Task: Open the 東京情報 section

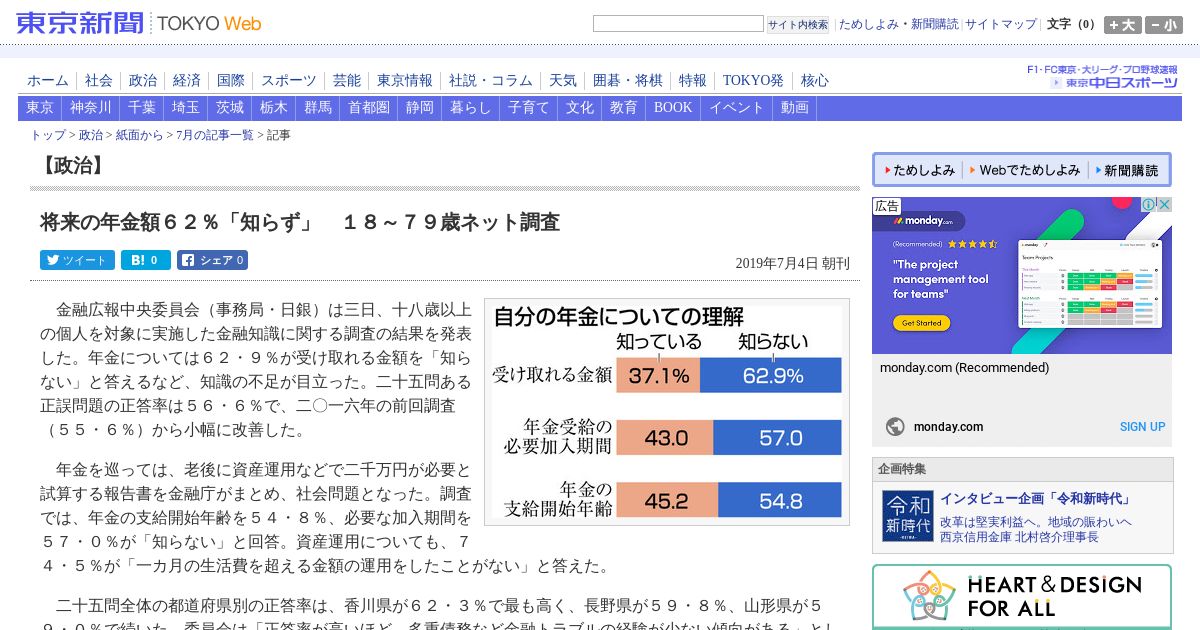Action: tap(405, 81)
